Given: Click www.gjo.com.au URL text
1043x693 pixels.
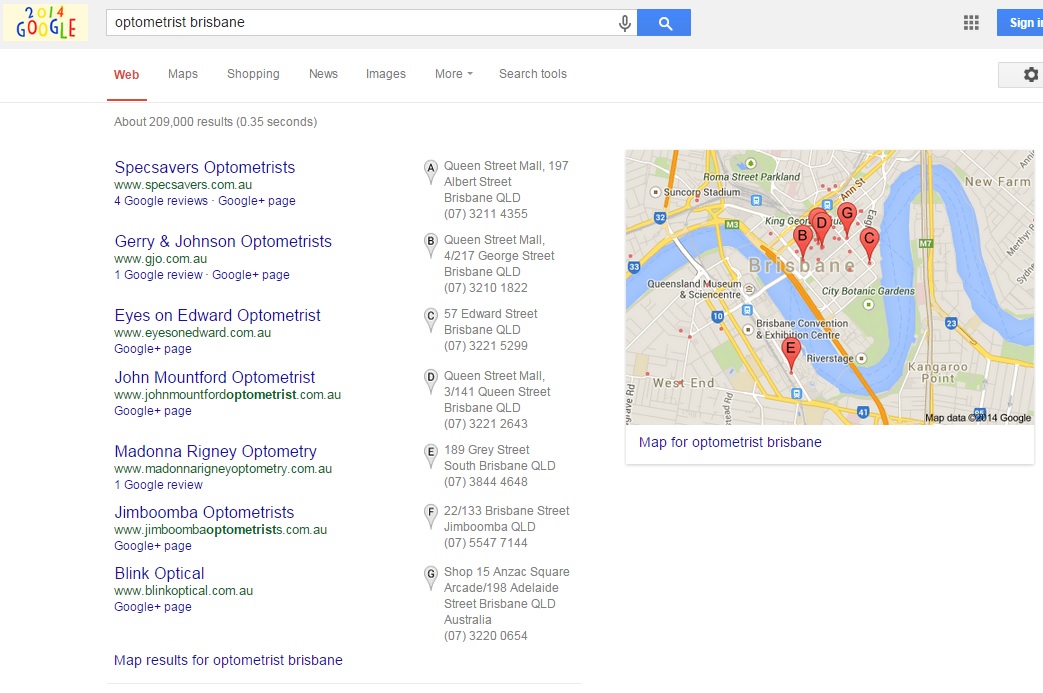Looking at the screenshot, I should pyautogui.click(x=160, y=259).
